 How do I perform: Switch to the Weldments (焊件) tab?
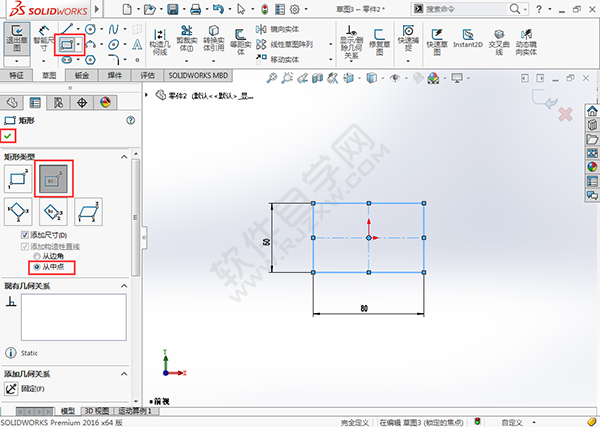[x=114, y=75]
